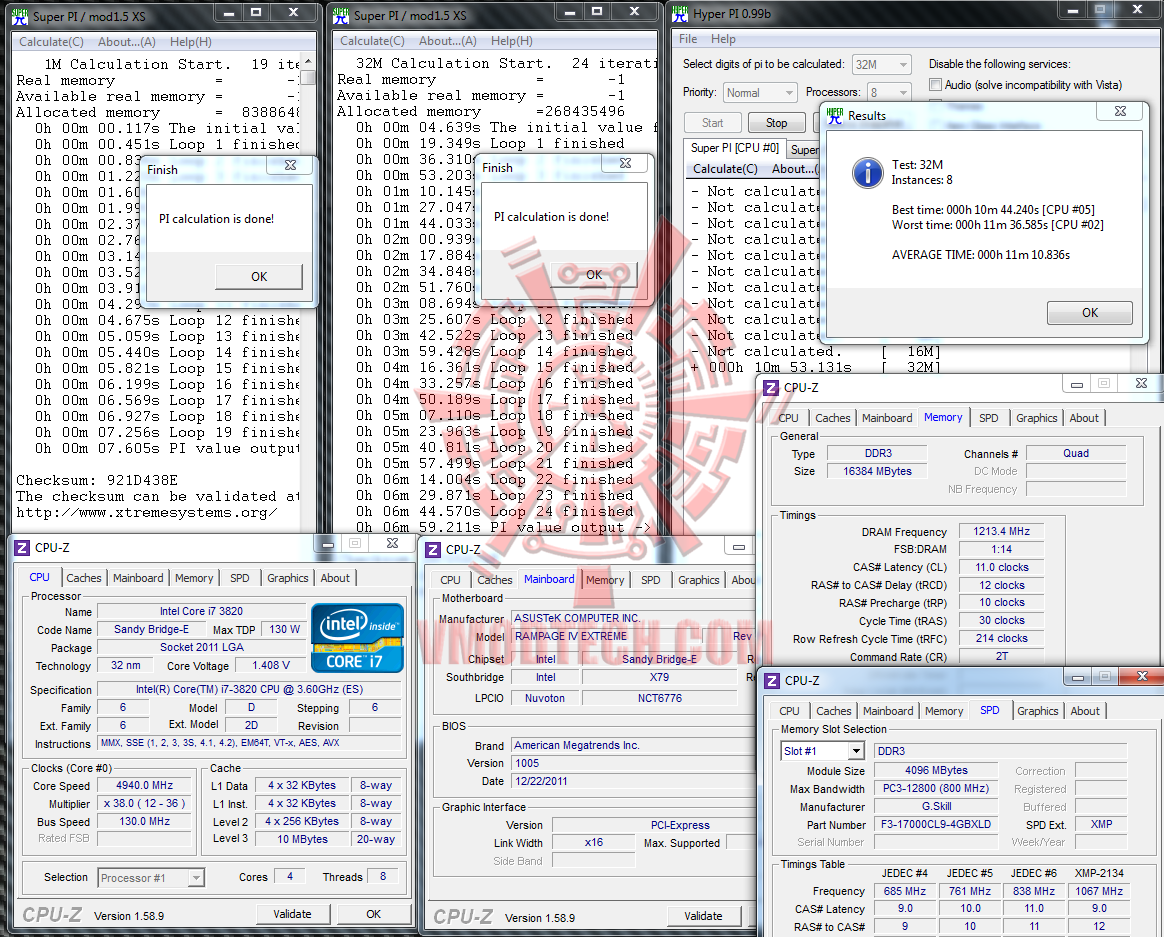Click Intel Core i7 inside logo

357,638
